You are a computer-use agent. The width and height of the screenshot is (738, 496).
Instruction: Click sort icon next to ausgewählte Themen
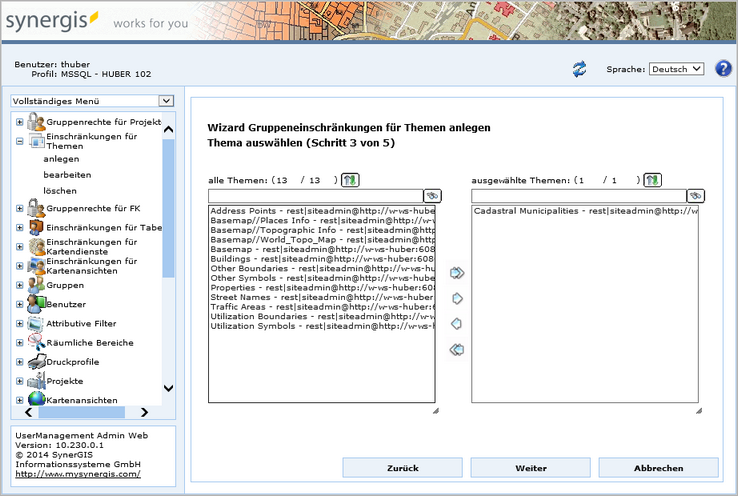pos(652,180)
